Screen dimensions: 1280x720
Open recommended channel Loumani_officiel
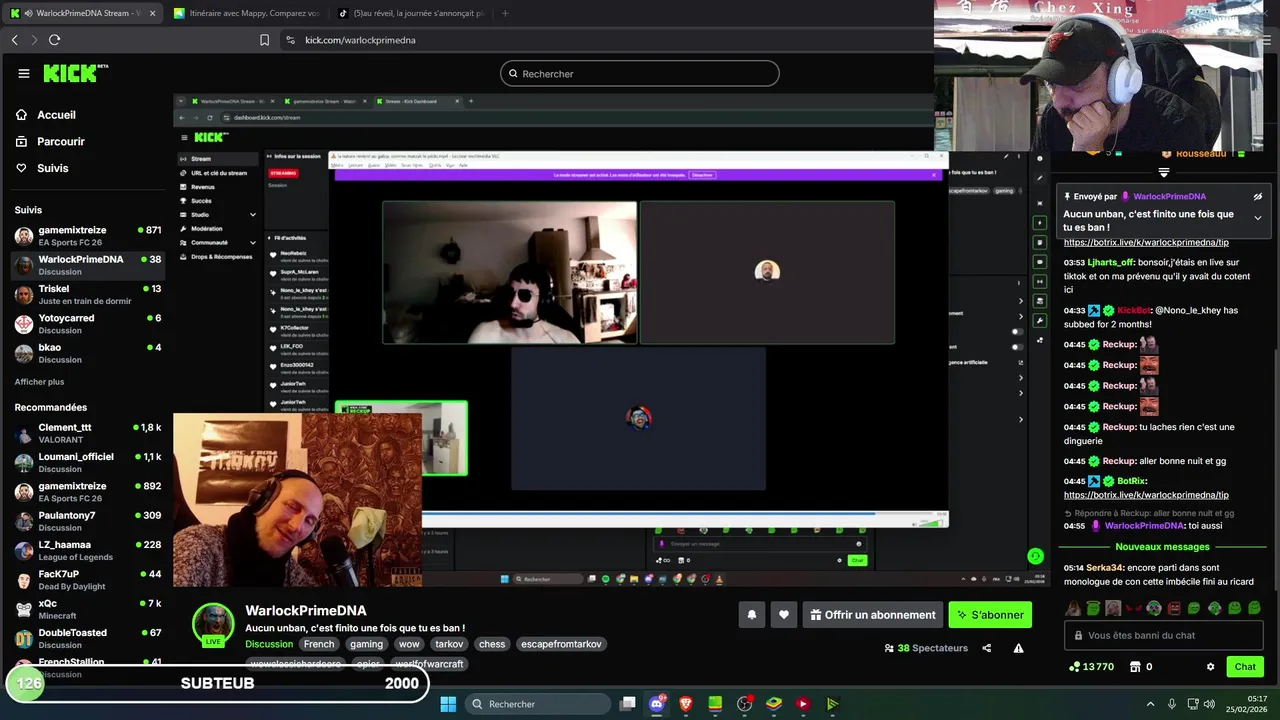(x=88, y=462)
